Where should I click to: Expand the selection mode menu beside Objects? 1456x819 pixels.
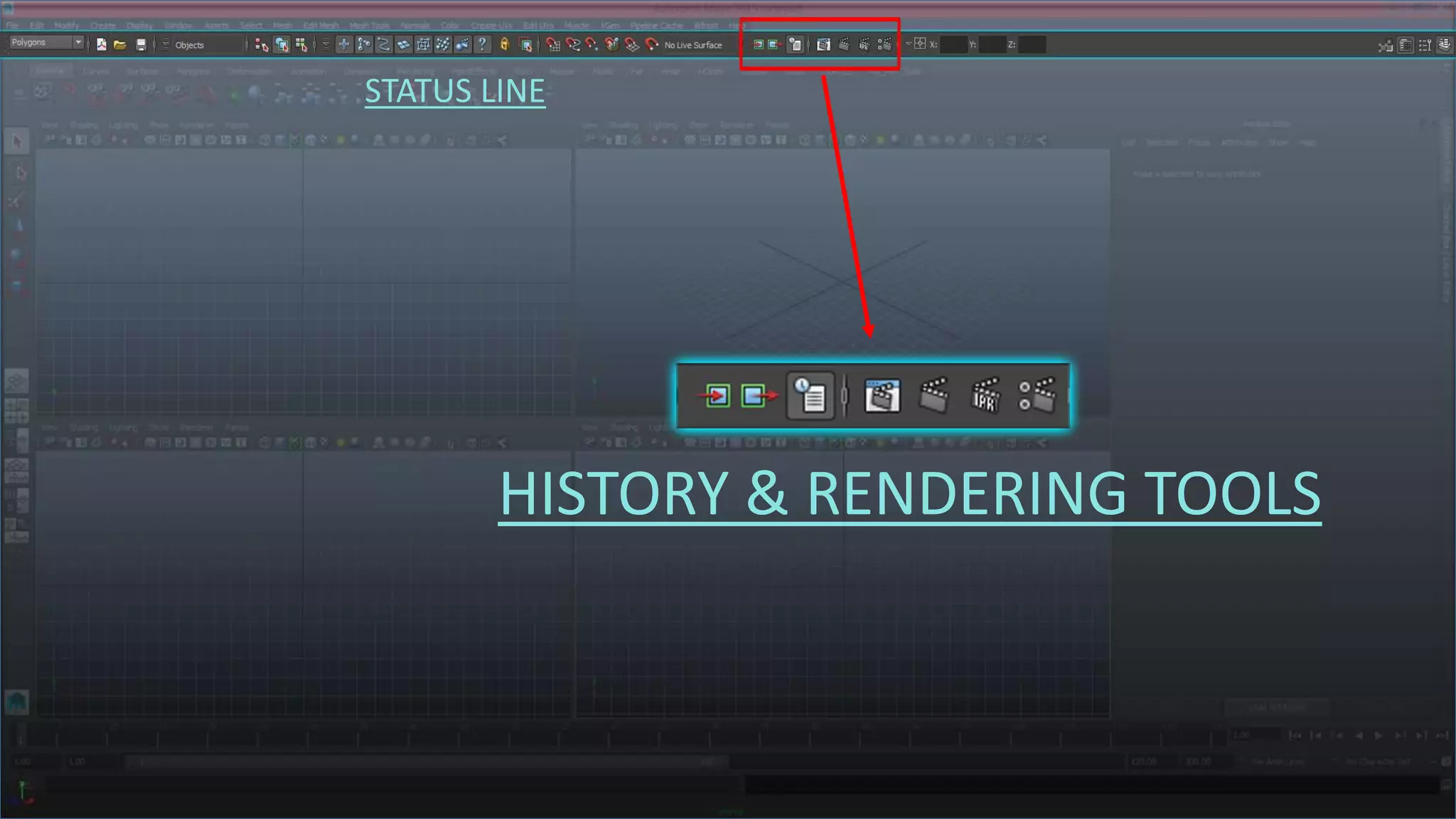click(x=166, y=45)
